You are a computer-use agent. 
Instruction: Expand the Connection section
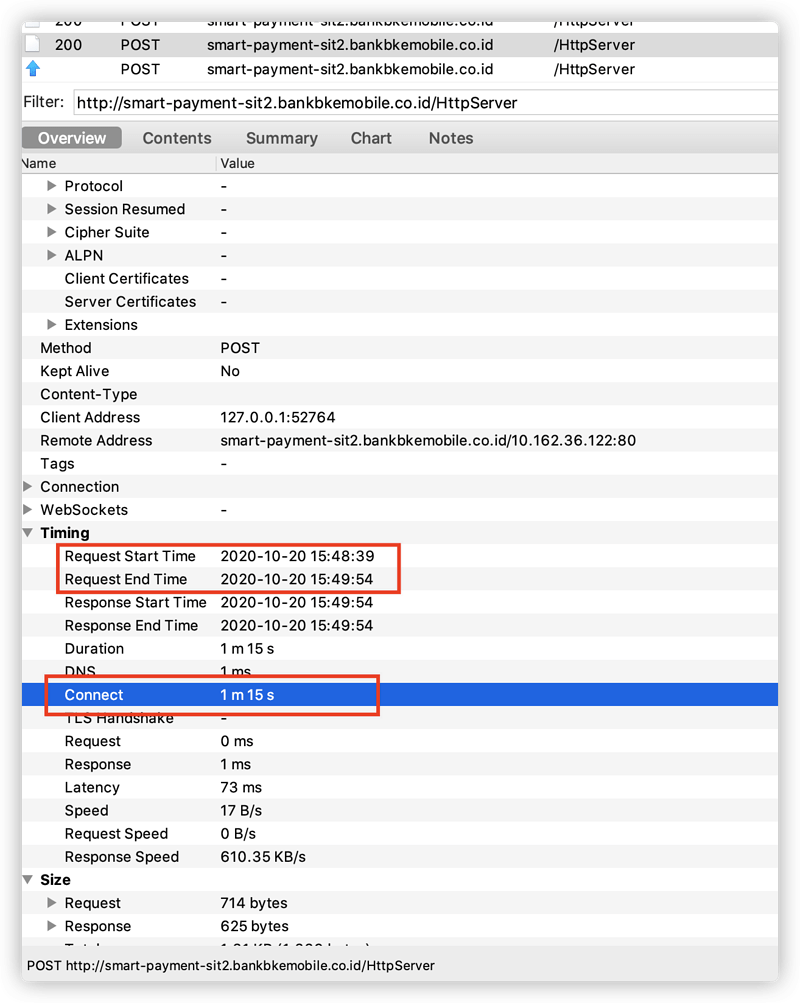point(27,487)
